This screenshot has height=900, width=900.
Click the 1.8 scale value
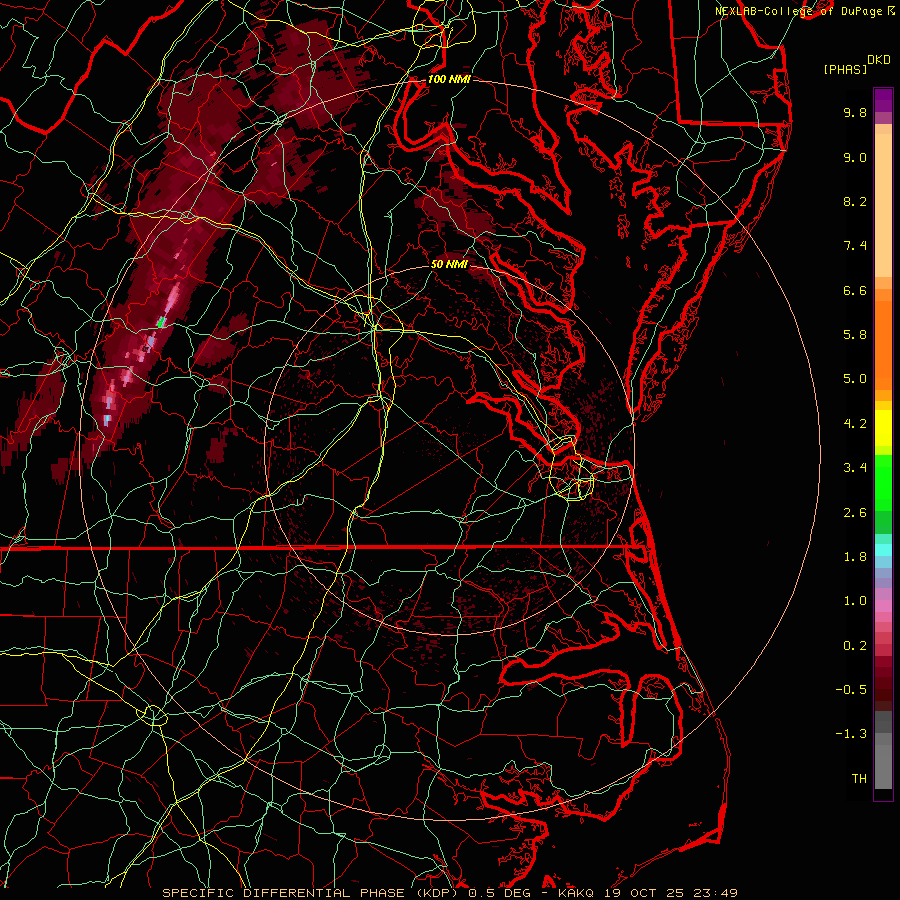point(855,557)
